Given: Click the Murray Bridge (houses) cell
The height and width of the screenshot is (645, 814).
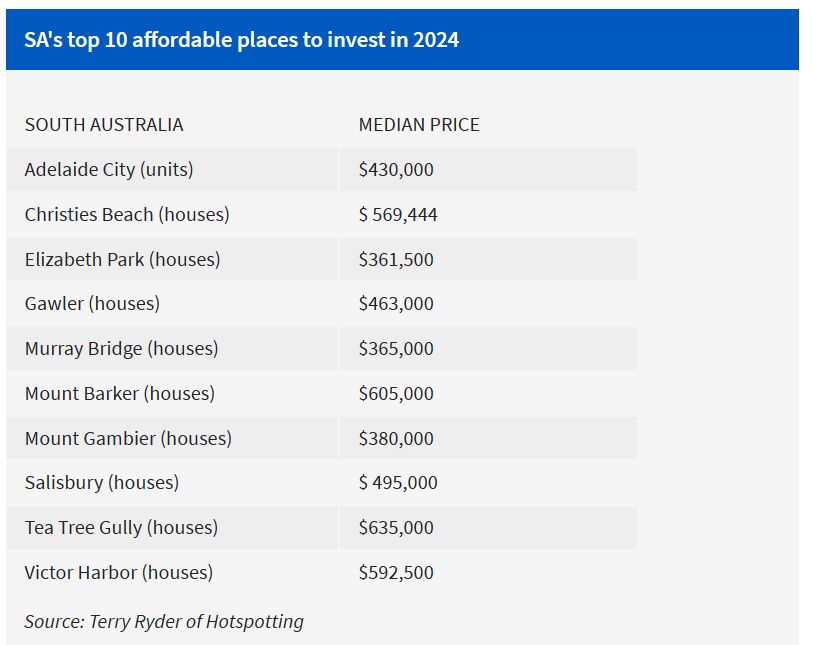Looking at the screenshot, I should tap(121, 349).
